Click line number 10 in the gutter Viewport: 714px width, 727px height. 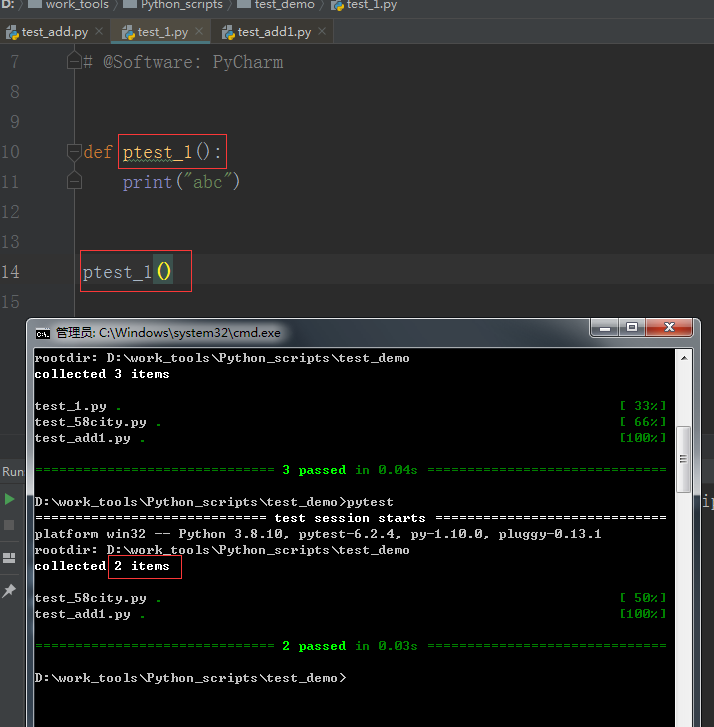pyautogui.click(x=10, y=152)
